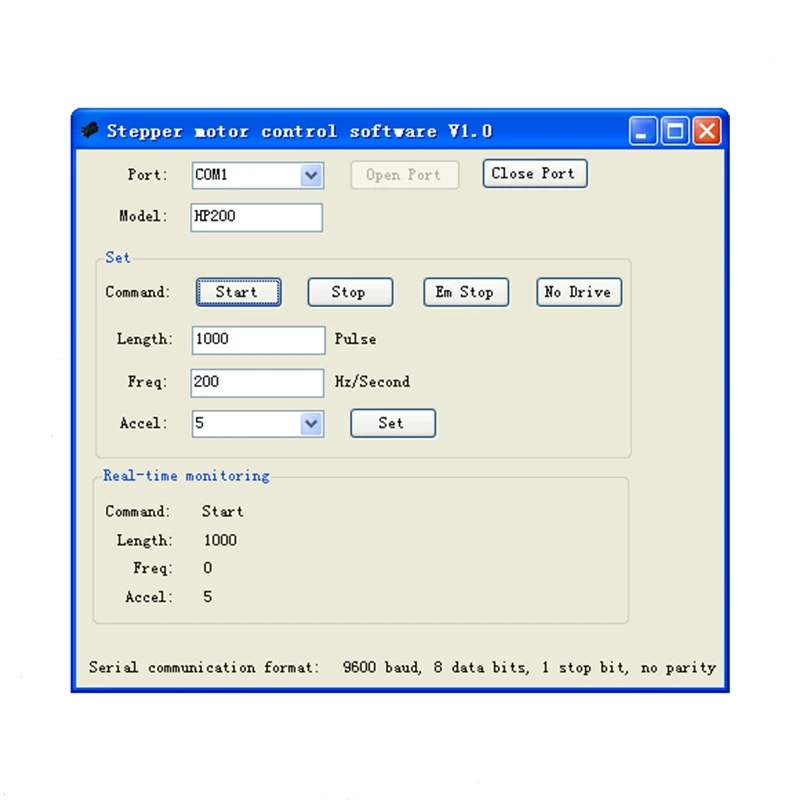Click the No Drive button
Image resolution: width=800 pixels, height=800 pixels.
tap(579, 292)
